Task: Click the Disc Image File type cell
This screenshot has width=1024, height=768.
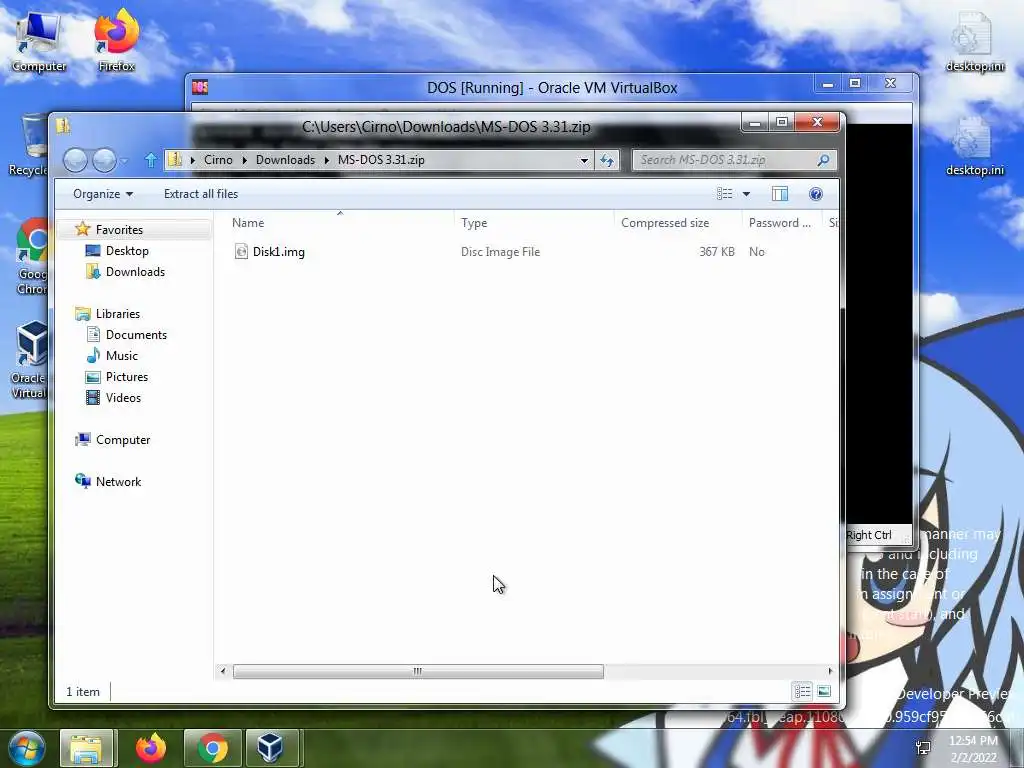Action: click(500, 252)
